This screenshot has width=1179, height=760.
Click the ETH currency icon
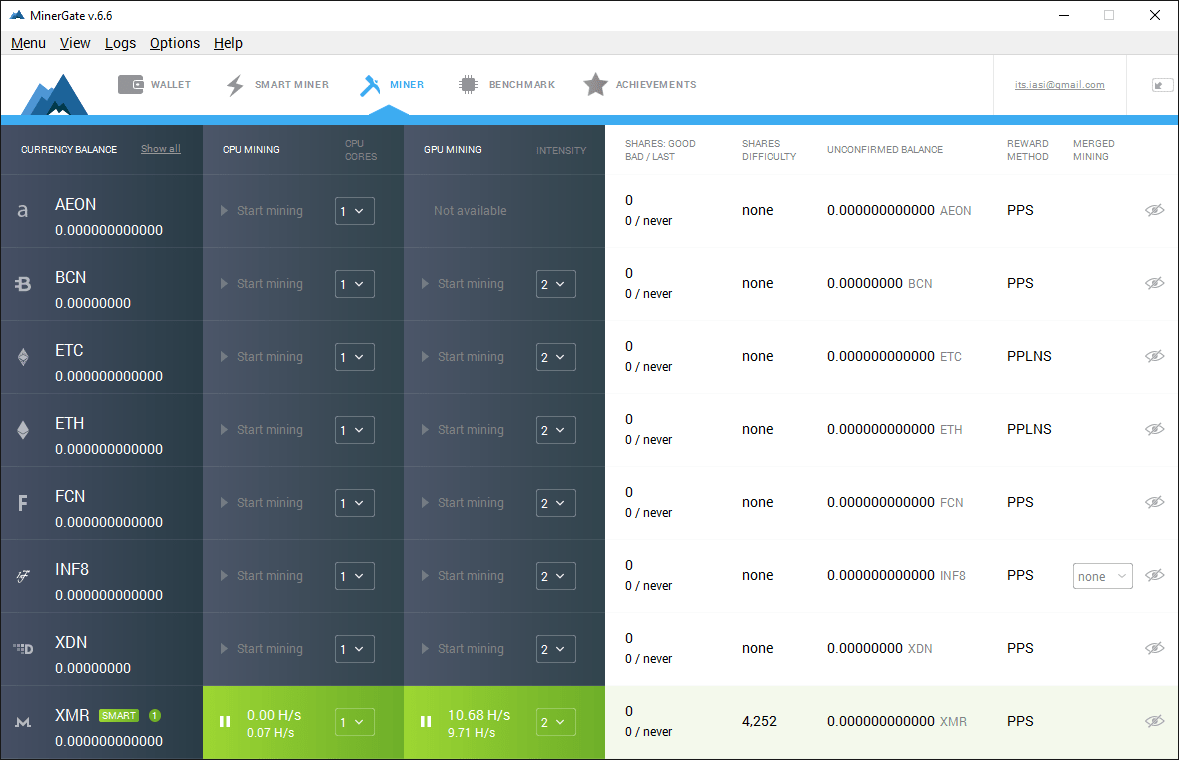[23, 430]
